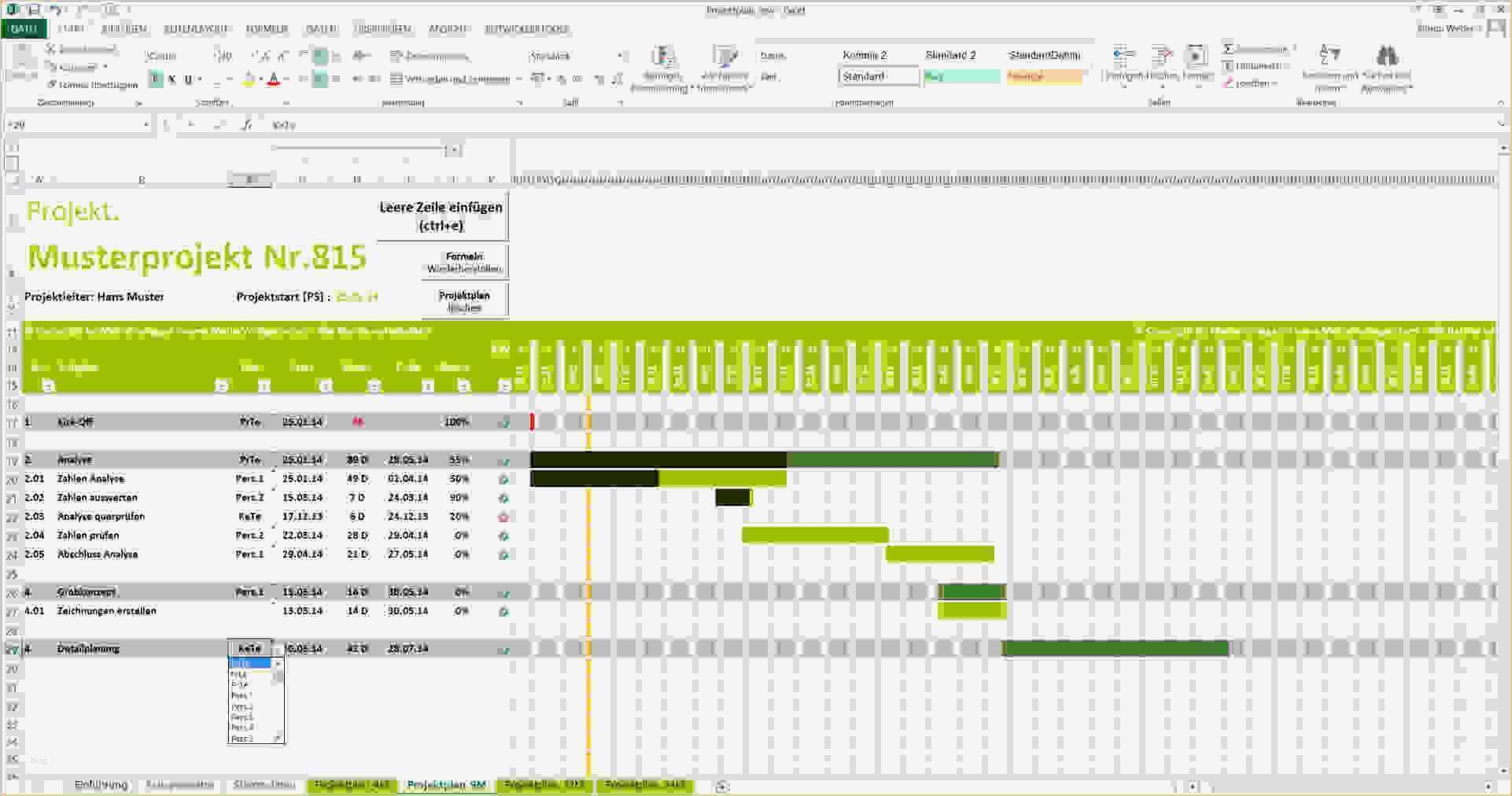Click the Undo arrow icon

[x=54, y=10]
